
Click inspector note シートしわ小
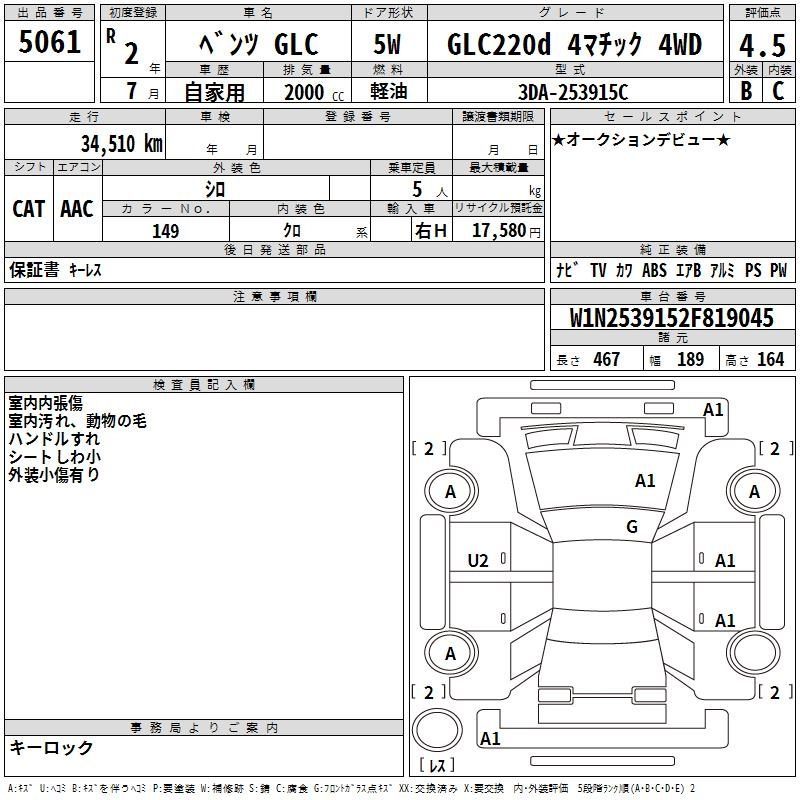click(55, 456)
